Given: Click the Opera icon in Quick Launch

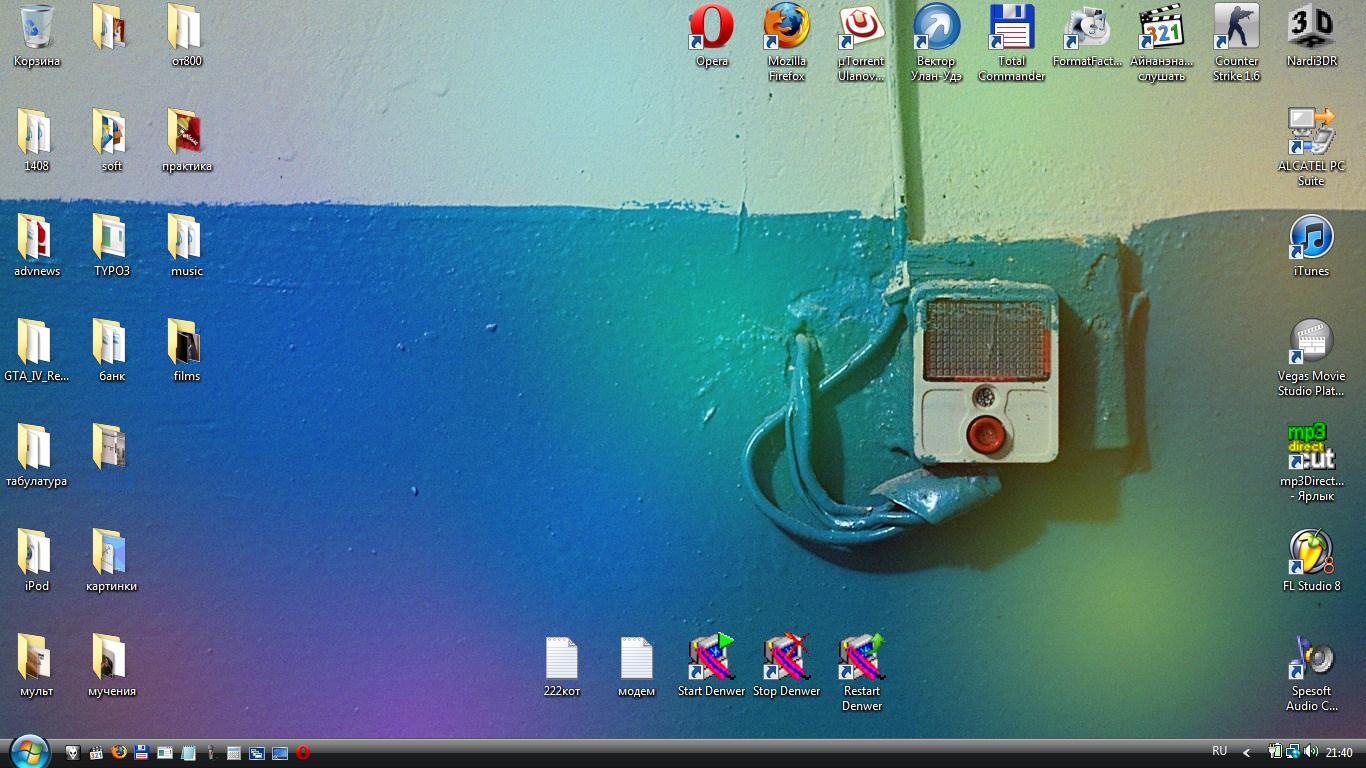Looking at the screenshot, I should (x=302, y=752).
